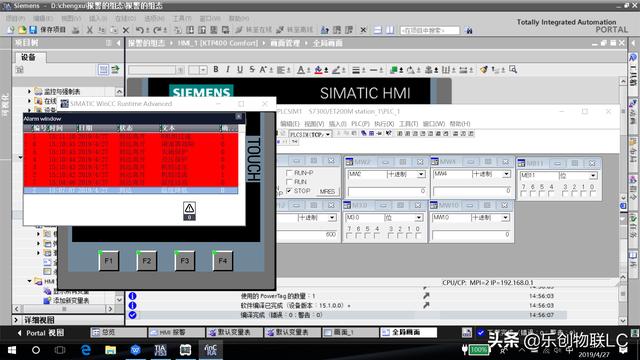Switch to 画面_1 editor tab
Image resolution: width=640 pixels, height=360 pixels.
point(350,332)
